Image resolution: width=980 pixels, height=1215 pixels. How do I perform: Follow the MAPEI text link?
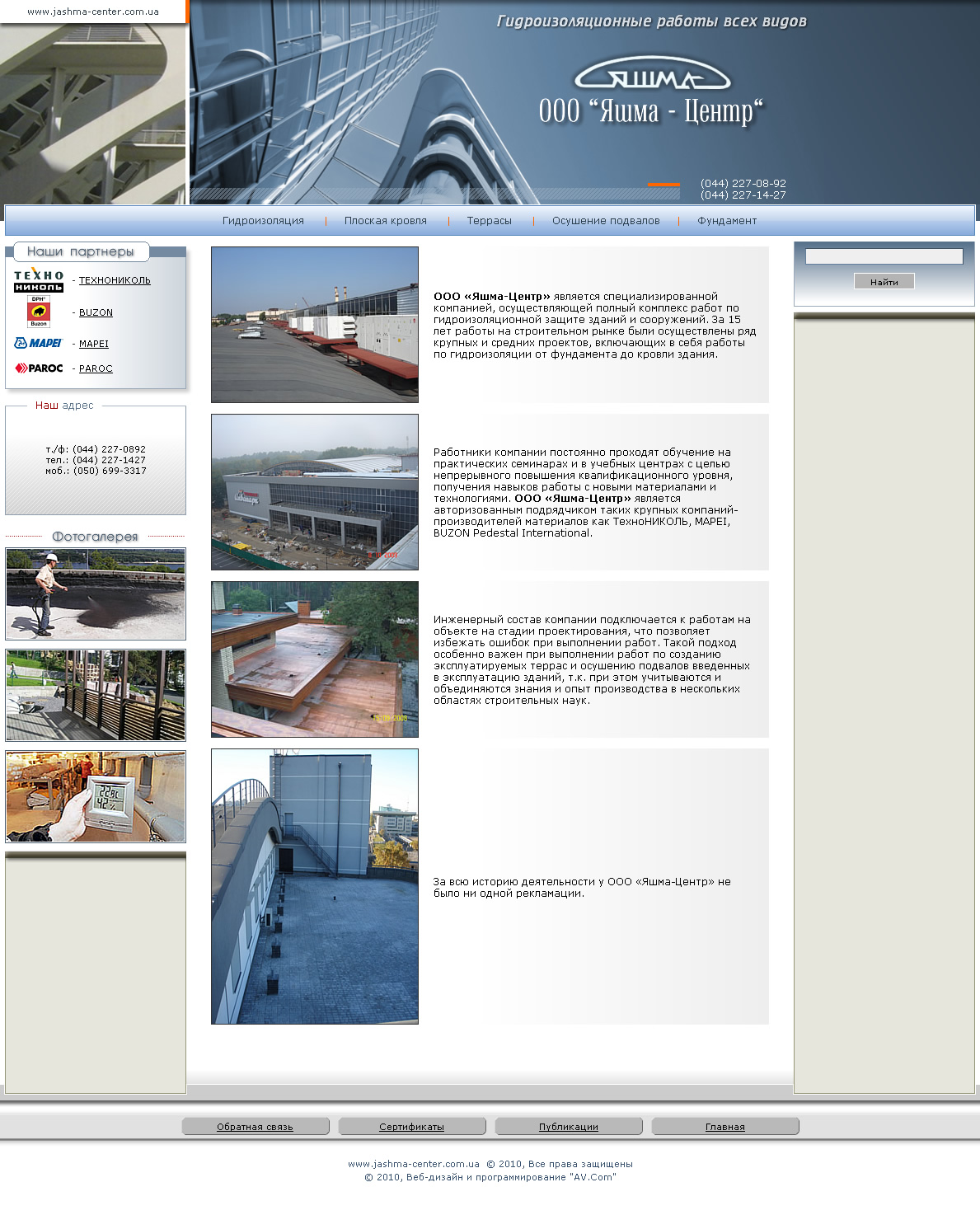tap(94, 344)
